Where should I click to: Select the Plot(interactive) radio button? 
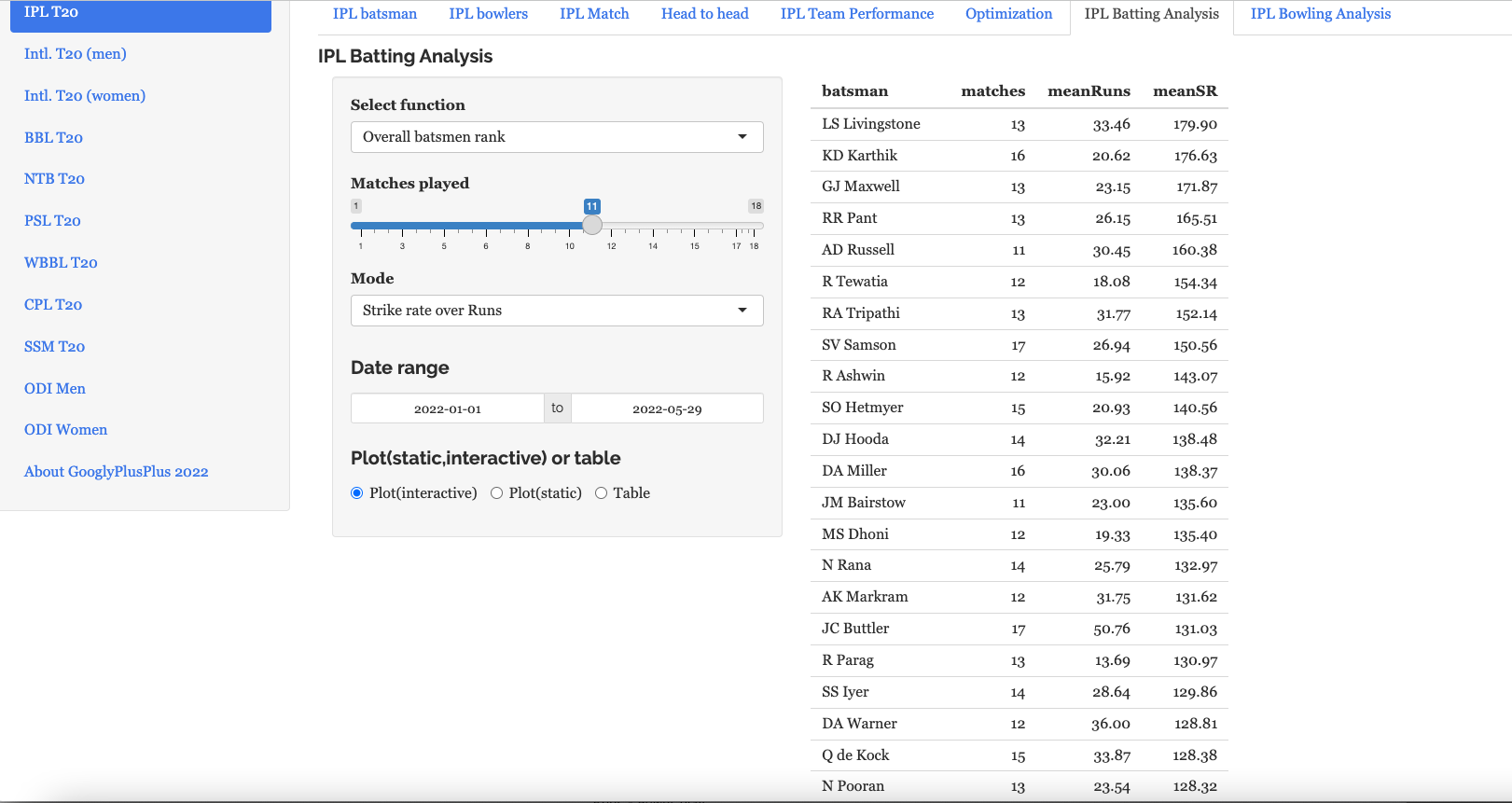[357, 493]
